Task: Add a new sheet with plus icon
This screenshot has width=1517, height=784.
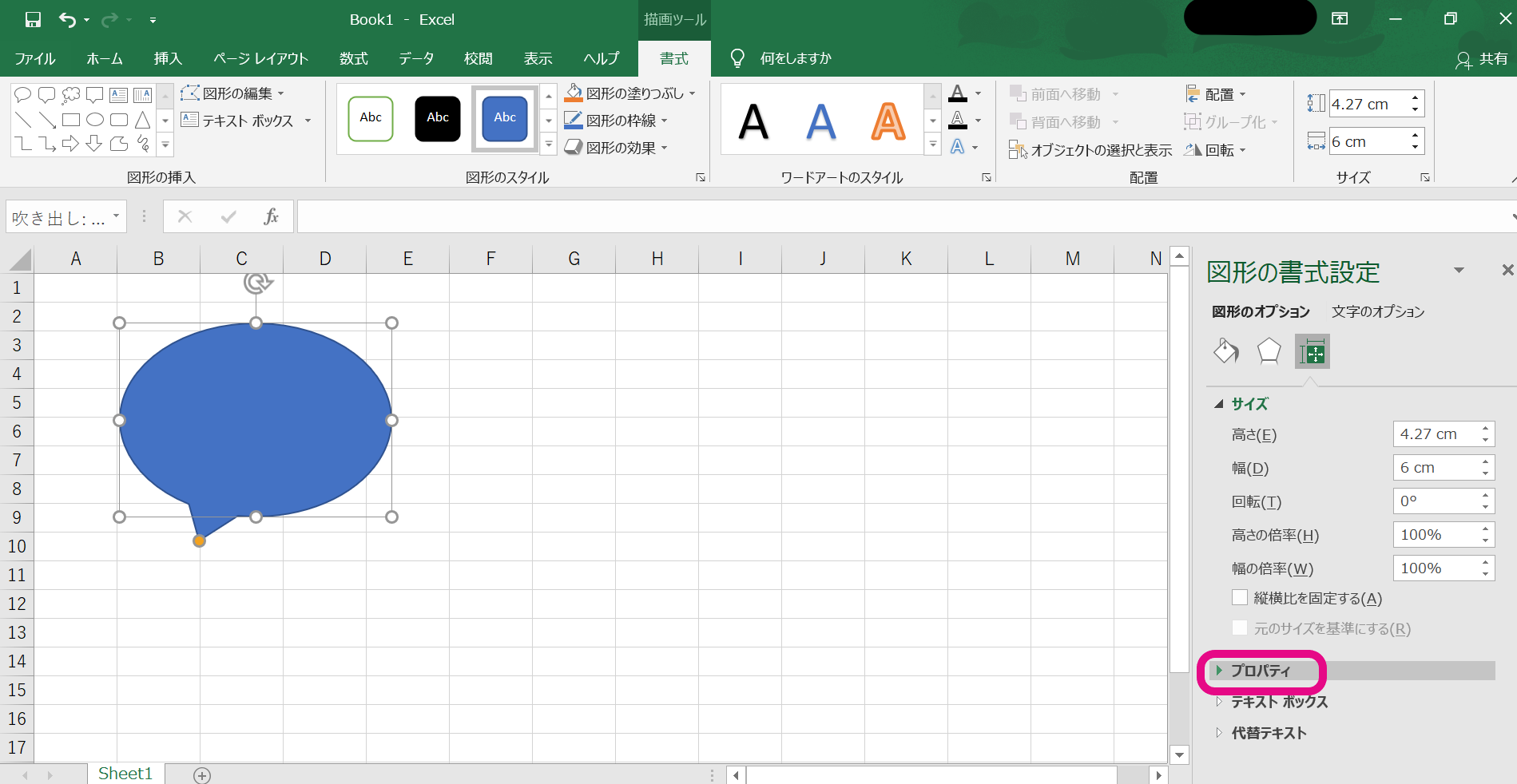Action: click(202, 775)
